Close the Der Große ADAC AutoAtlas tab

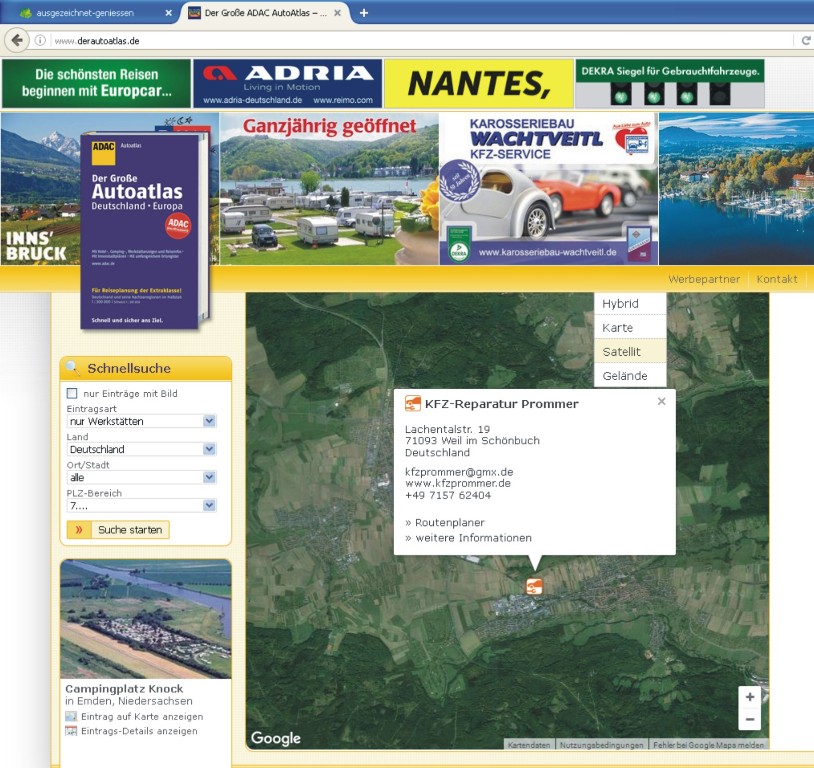click(337, 13)
